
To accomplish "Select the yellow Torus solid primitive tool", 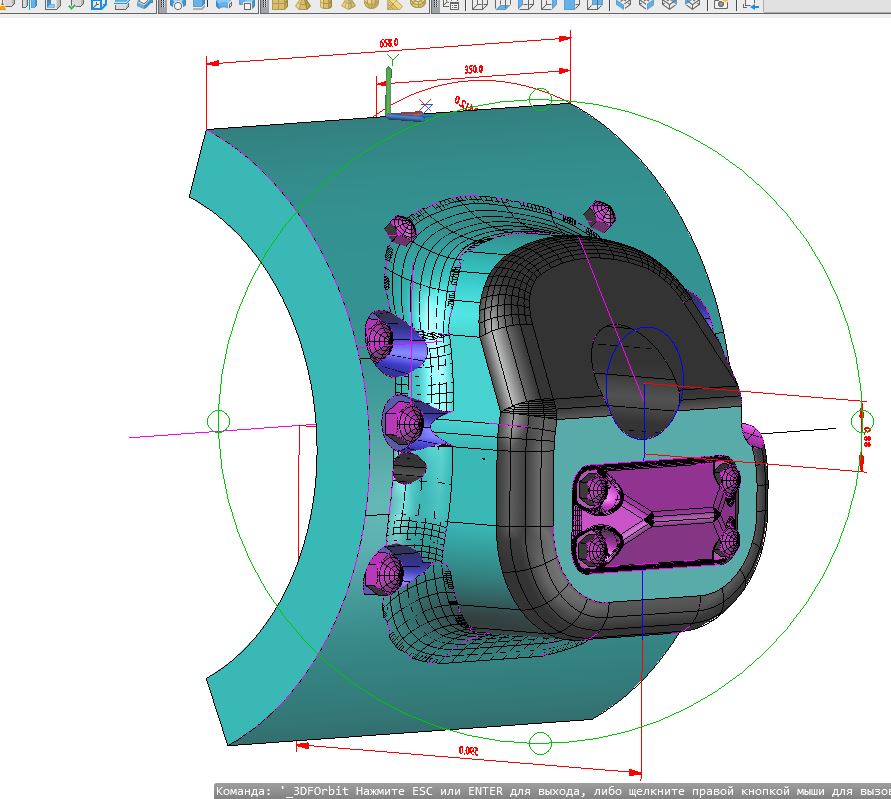I will 418,5.
